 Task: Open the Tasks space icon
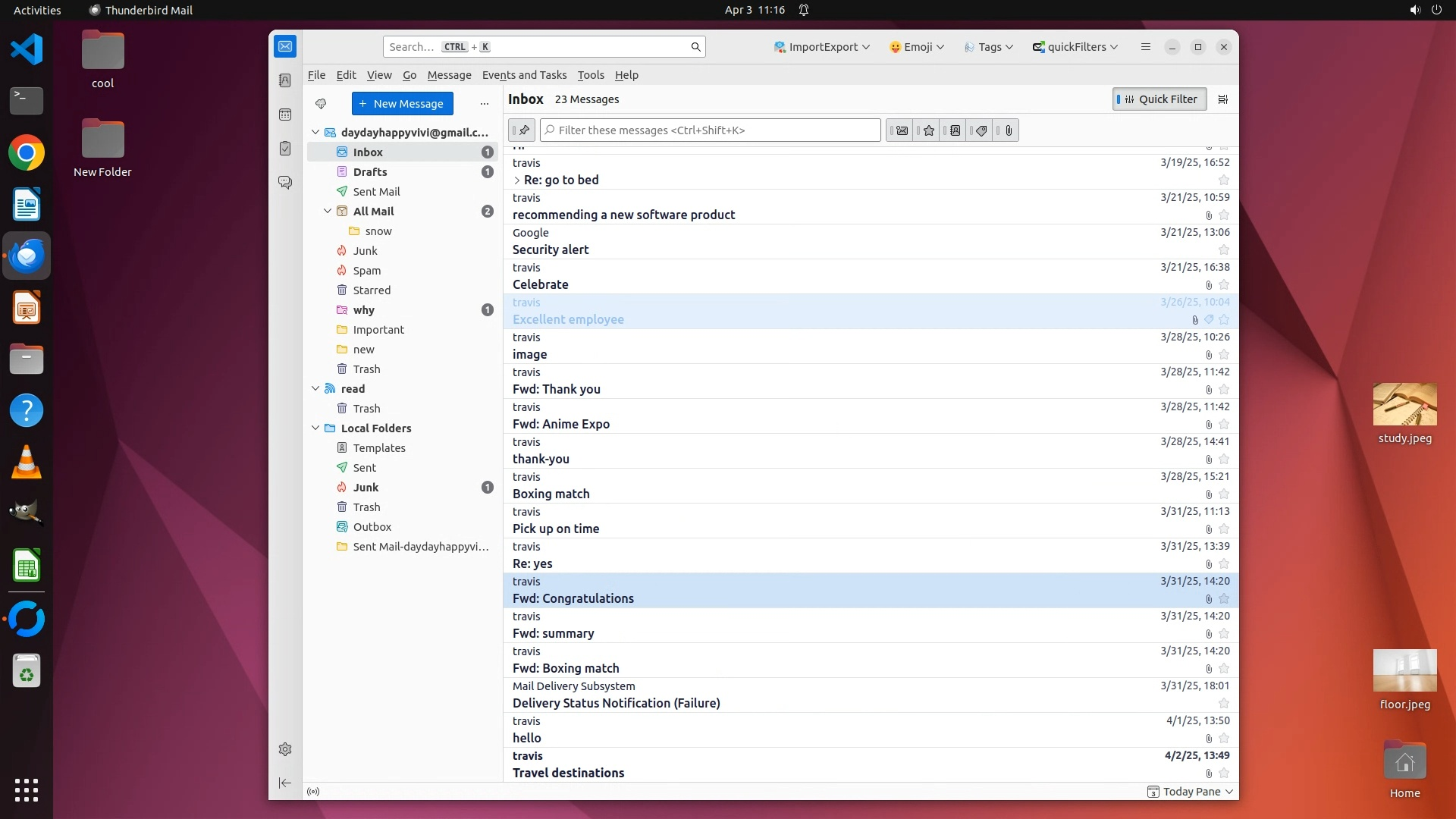click(285, 149)
